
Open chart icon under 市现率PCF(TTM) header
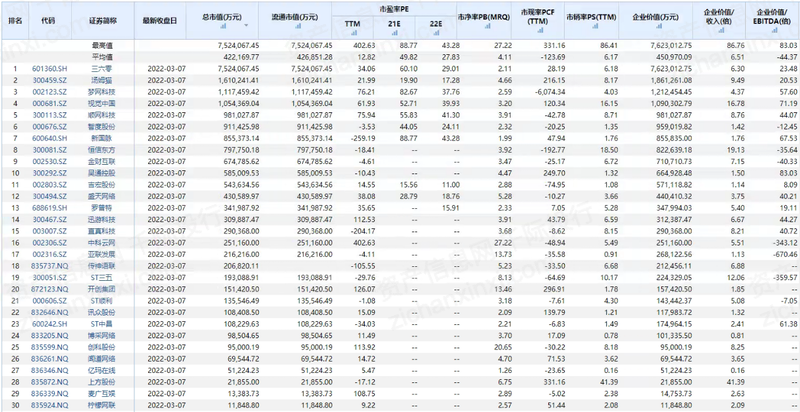pyautogui.click(x=538, y=30)
